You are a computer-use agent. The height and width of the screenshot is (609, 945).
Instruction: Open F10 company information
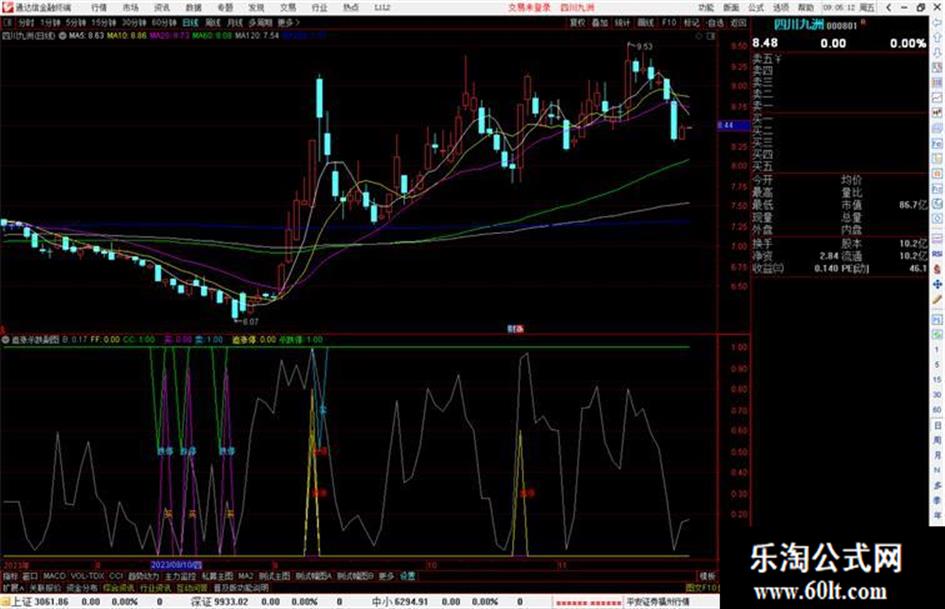[x=669, y=22]
